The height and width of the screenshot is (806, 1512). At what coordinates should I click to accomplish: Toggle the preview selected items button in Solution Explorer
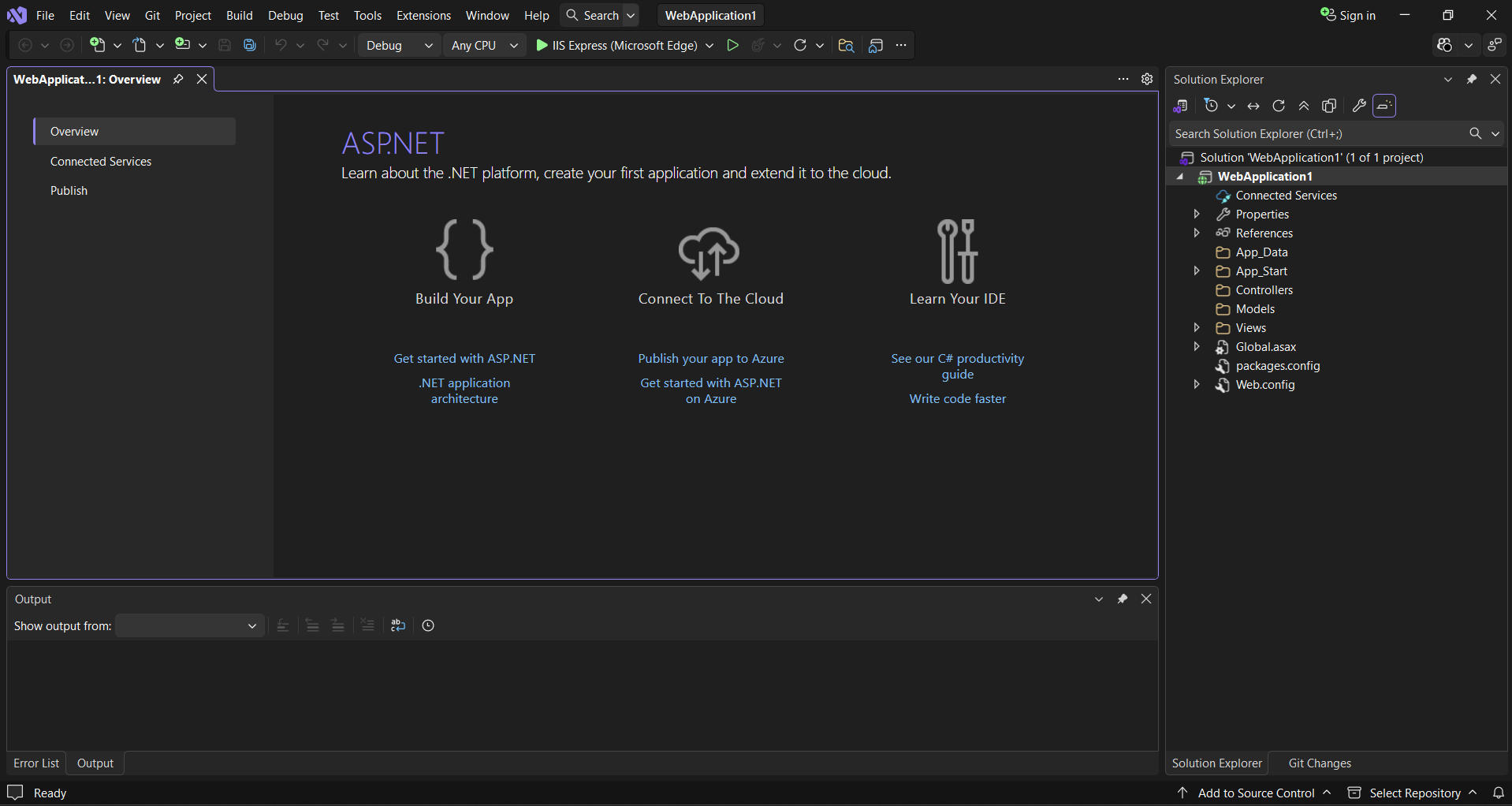pos(1384,106)
